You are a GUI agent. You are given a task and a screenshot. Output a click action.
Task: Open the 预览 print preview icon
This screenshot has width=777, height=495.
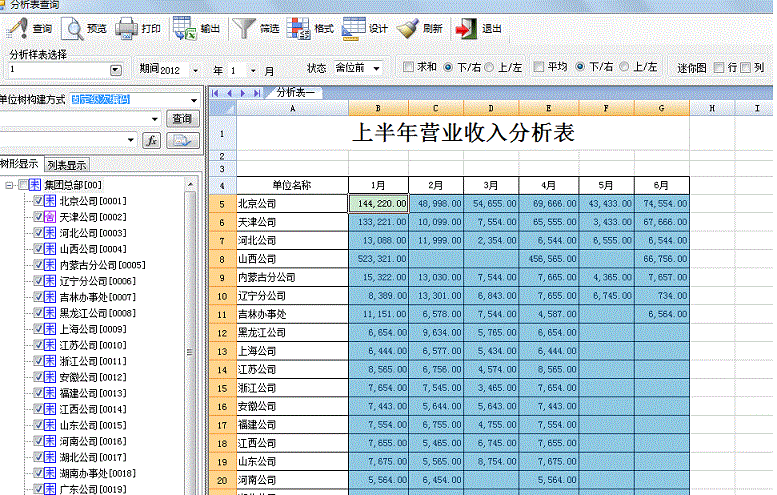click(x=72, y=28)
